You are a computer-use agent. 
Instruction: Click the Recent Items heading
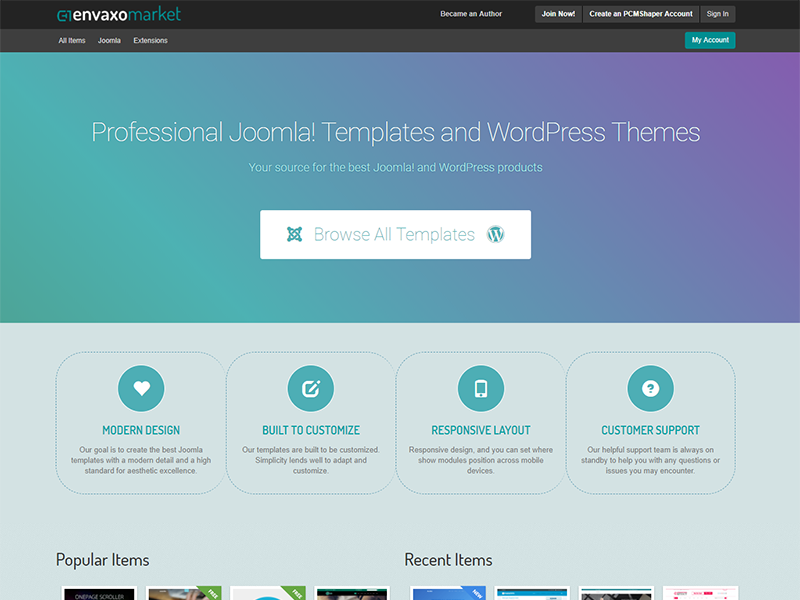(448, 560)
